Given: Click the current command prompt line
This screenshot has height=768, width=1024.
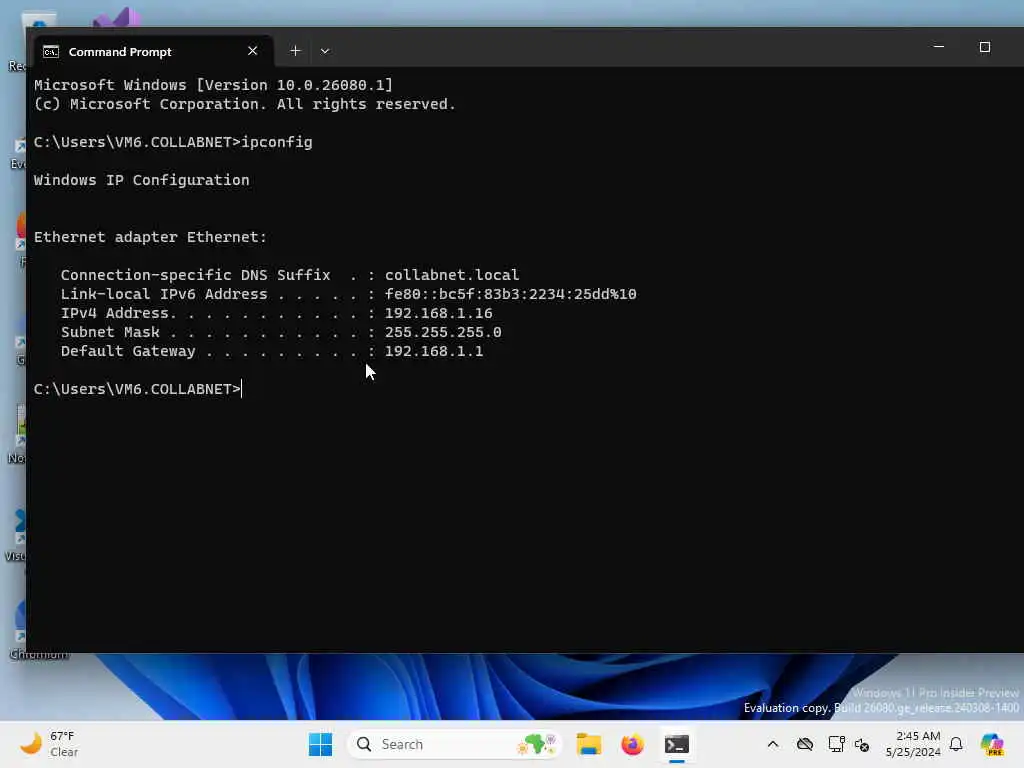Looking at the screenshot, I should click(137, 389).
